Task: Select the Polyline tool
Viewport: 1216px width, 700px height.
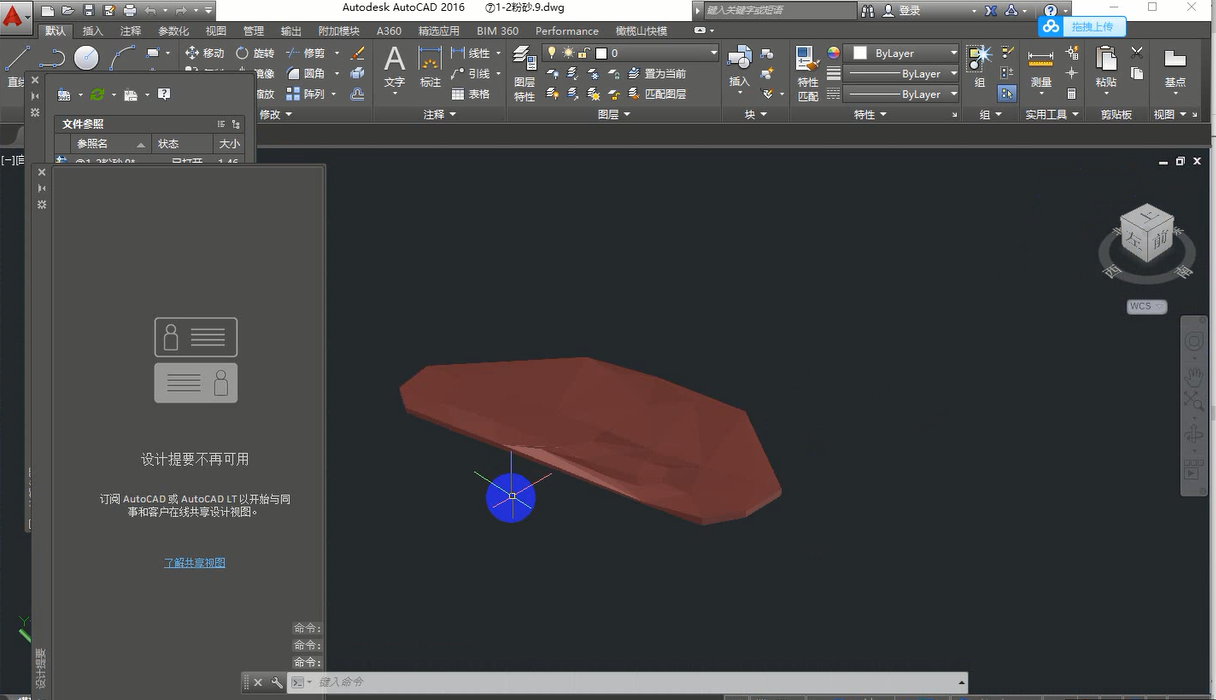Action: (52, 59)
